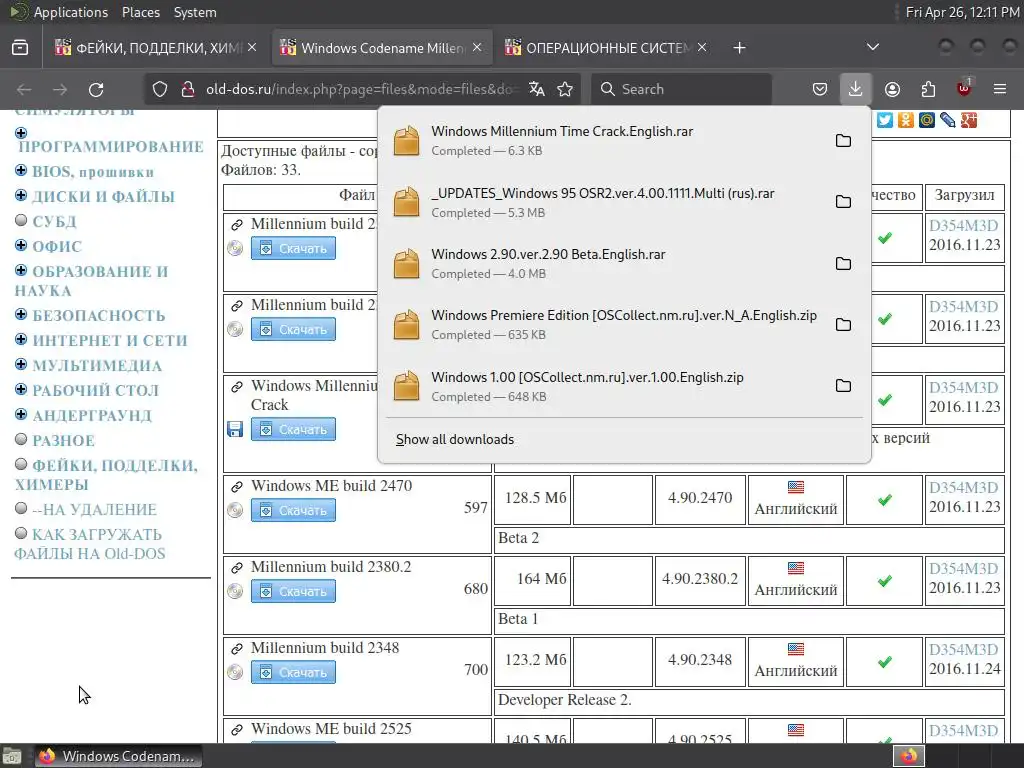Viewport: 1024px width, 768px height.
Task: Open Firefox account icon
Action: [892, 89]
